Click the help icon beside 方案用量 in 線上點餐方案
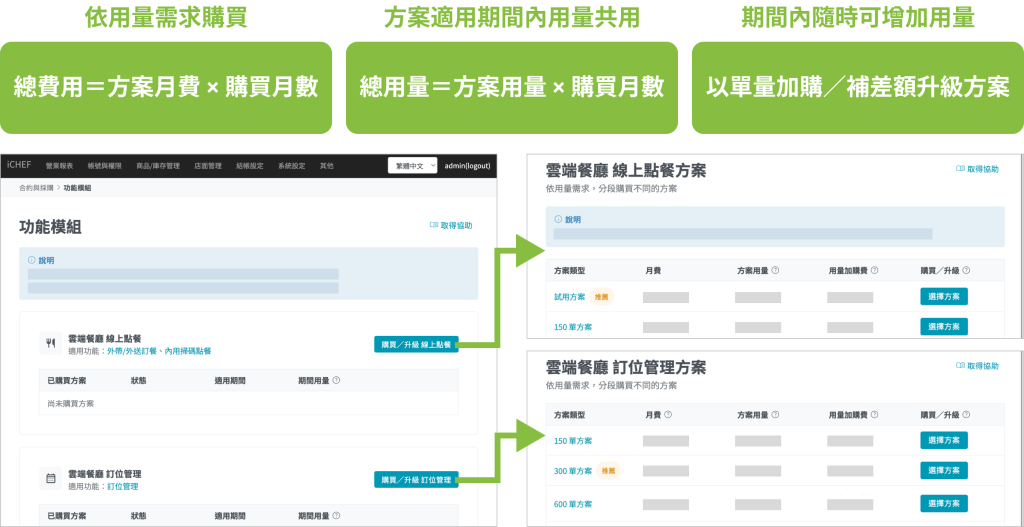The width and height of the screenshot is (1024, 527). [x=775, y=270]
